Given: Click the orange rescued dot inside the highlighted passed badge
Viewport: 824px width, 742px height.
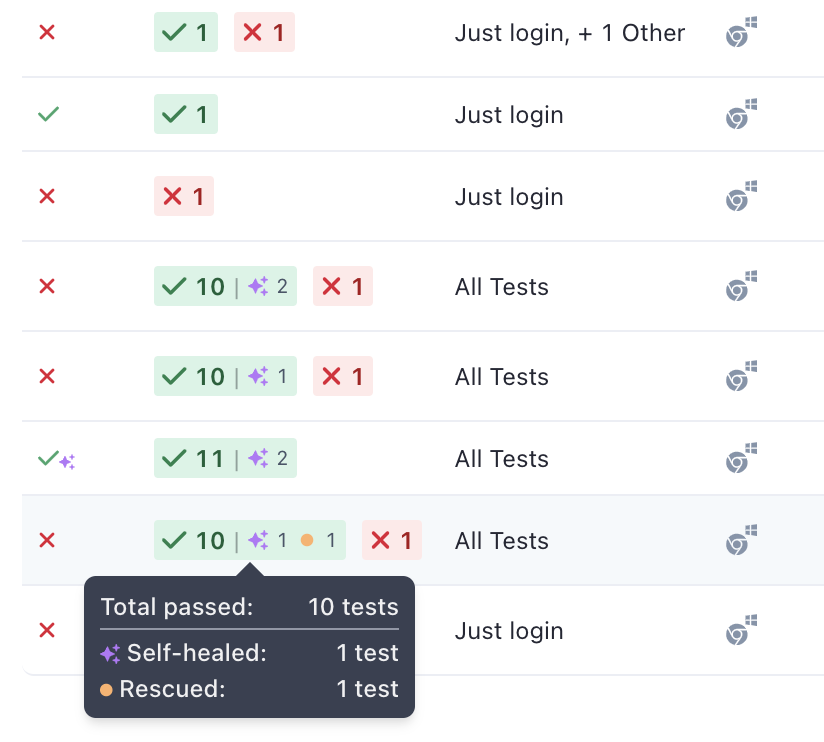Looking at the screenshot, I should 306,540.
